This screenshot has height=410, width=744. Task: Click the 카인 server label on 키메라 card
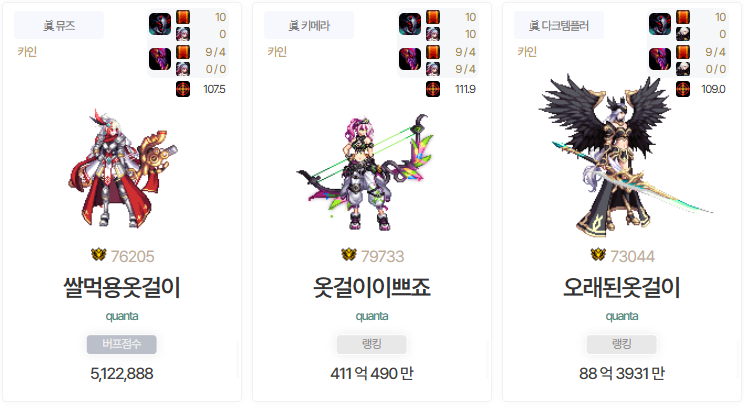[277, 52]
